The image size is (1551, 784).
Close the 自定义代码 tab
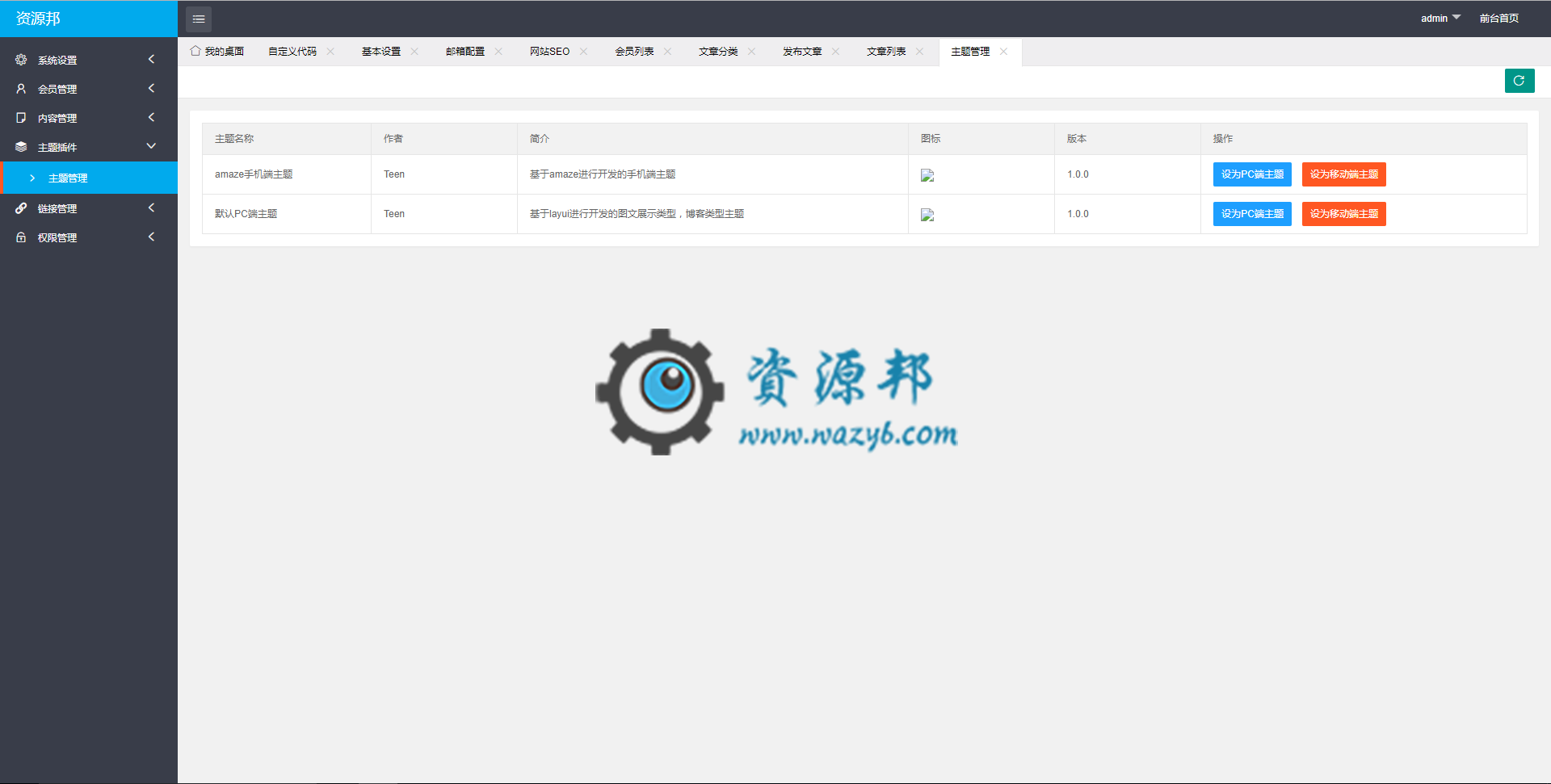[x=330, y=52]
